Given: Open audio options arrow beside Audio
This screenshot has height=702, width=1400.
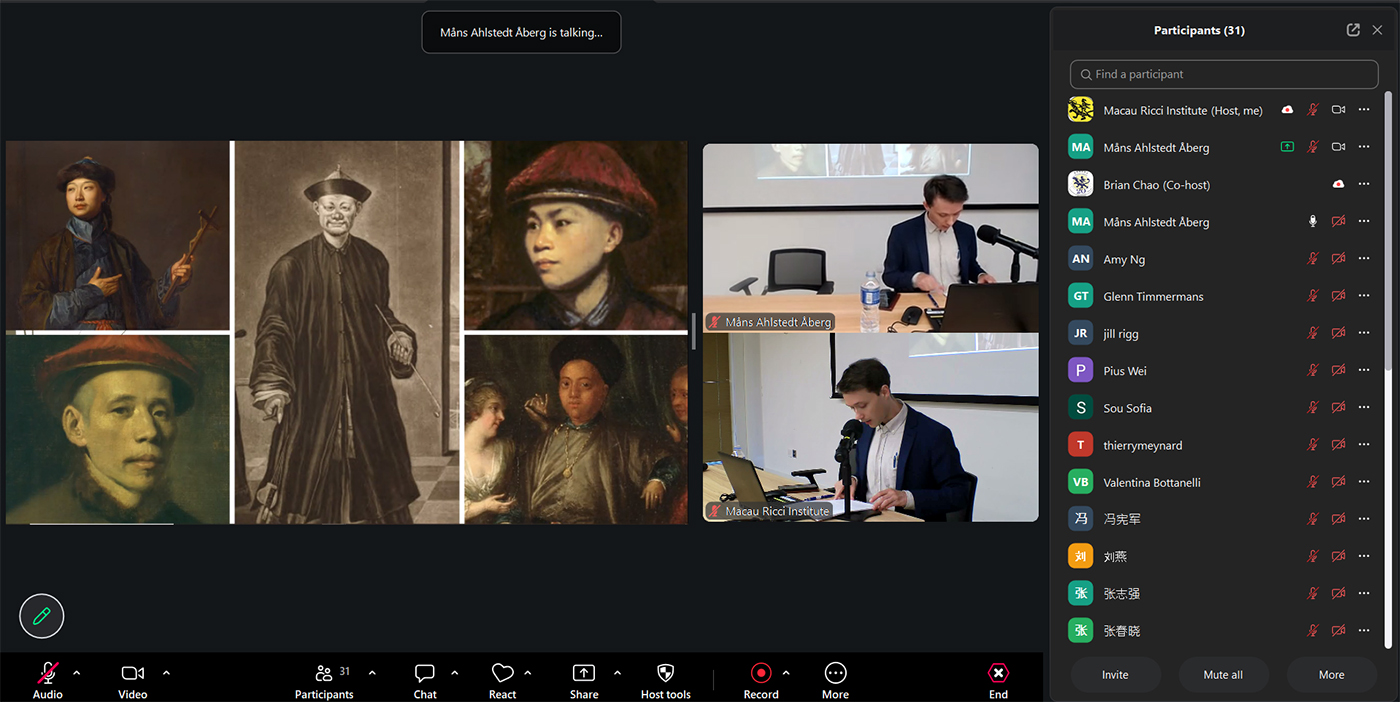Looking at the screenshot, I should pos(77,673).
